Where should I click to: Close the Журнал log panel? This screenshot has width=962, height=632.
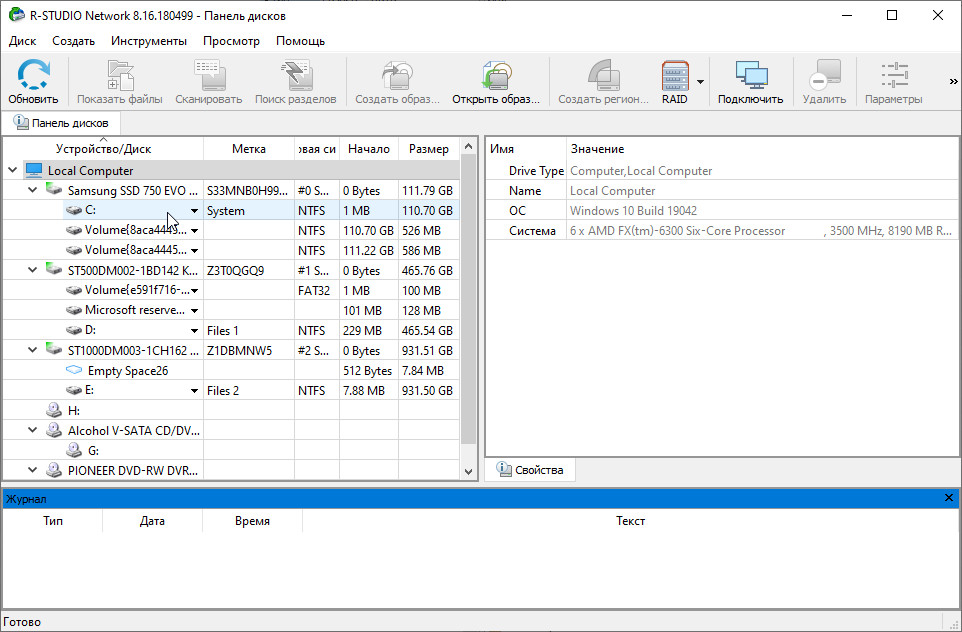tap(949, 498)
